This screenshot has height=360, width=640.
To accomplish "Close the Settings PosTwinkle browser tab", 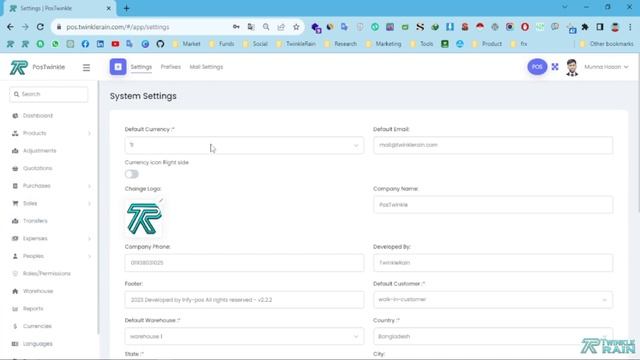I will coord(109,8).
